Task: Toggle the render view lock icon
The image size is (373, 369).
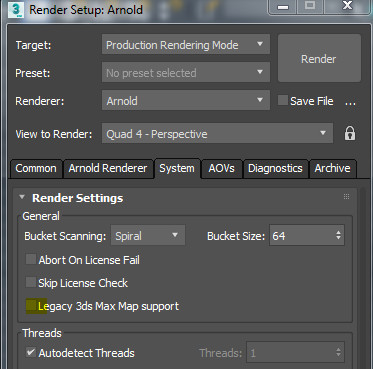Action: [x=350, y=134]
